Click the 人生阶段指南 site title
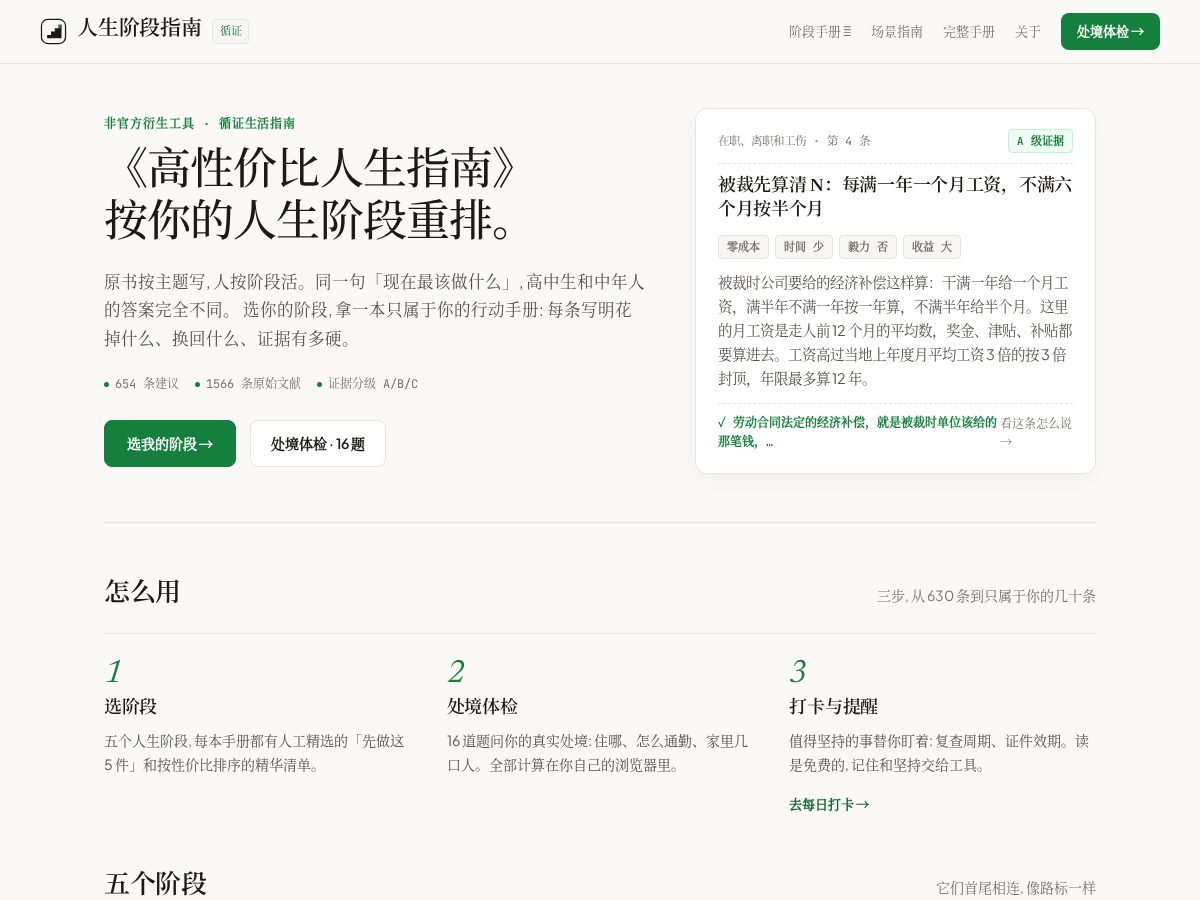The width and height of the screenshot is (1200, 900). (x=140, y=28)
